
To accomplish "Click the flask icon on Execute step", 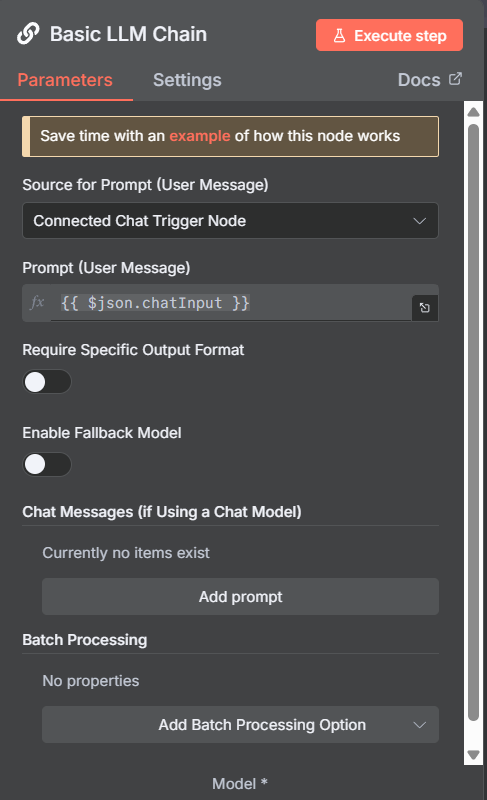I will [339, 36].
